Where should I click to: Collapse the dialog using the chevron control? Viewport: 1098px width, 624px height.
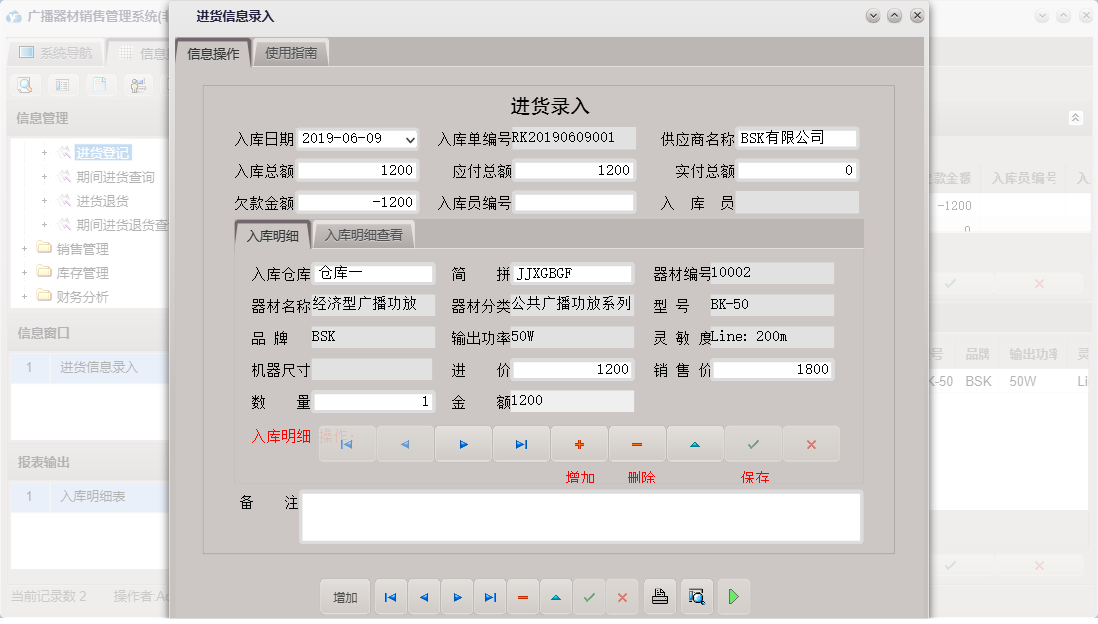871,16
